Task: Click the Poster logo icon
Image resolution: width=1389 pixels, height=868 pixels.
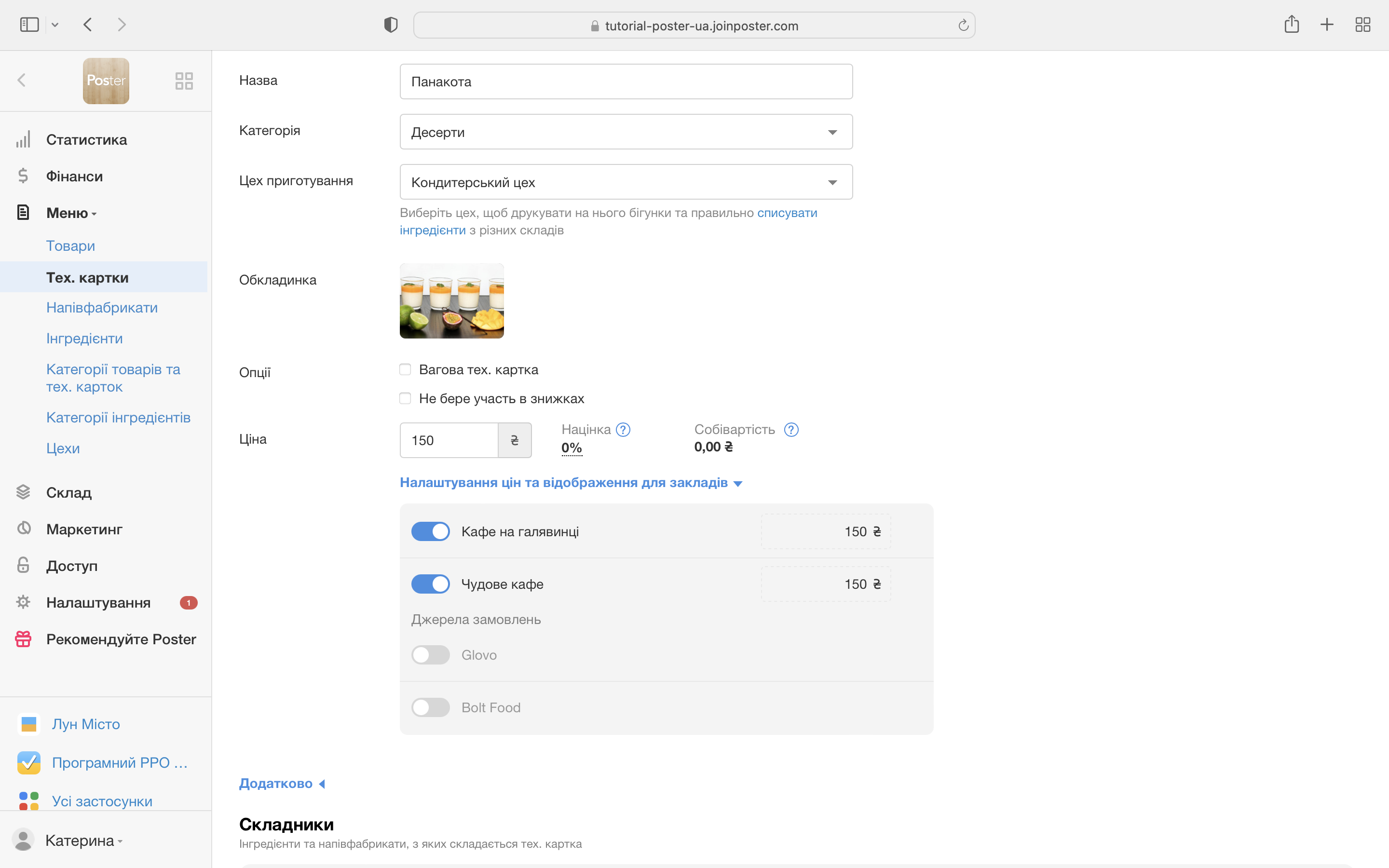Action: coord(106,81)
